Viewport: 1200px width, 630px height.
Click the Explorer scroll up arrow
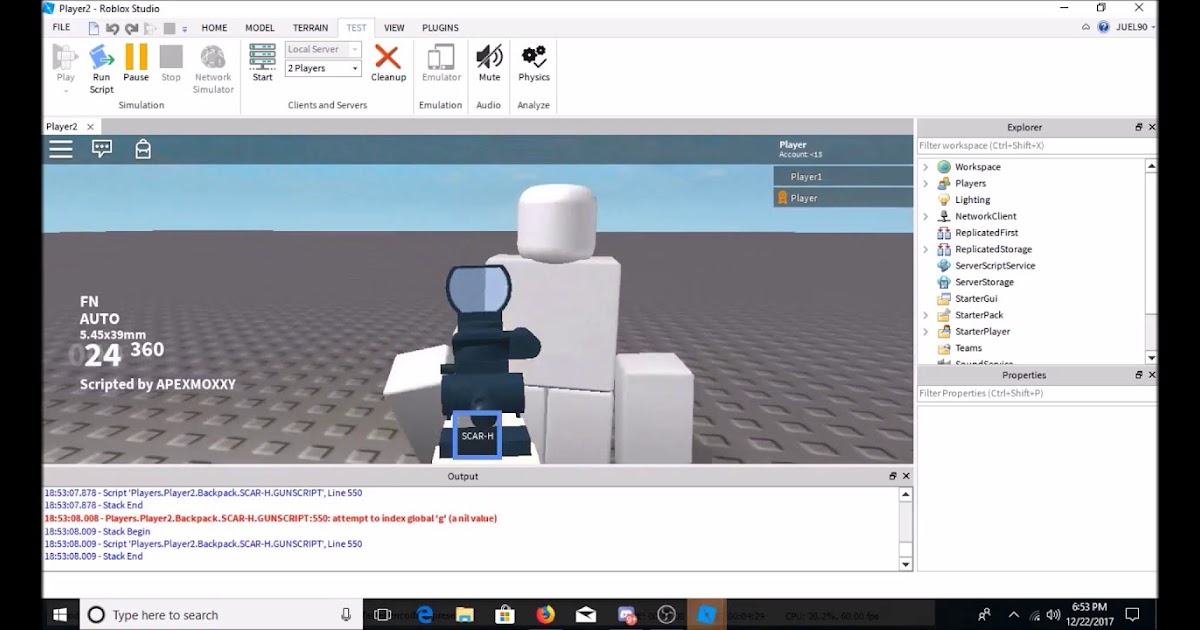1151,166
